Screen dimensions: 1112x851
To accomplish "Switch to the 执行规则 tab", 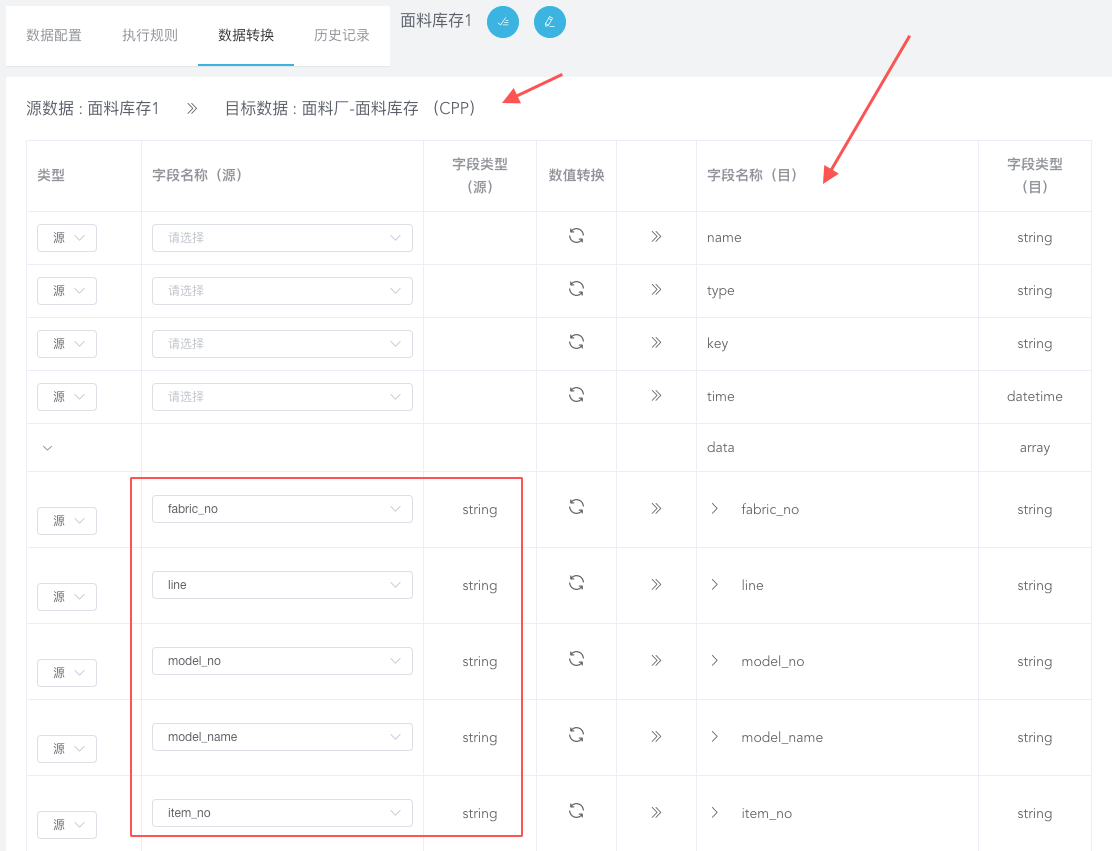I will pyautogui.click(x=150, y=35).
